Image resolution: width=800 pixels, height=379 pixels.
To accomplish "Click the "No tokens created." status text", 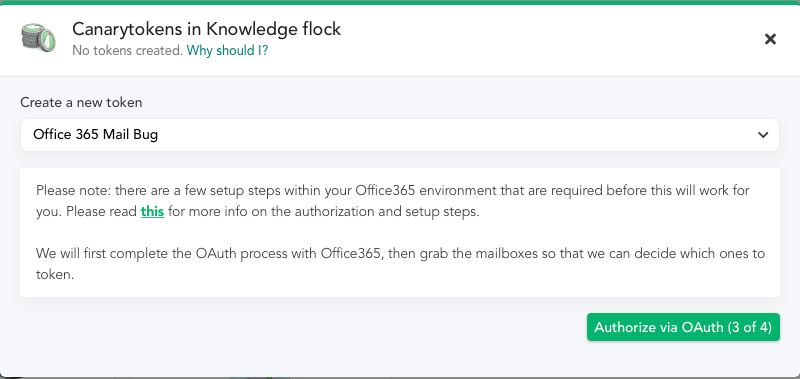I will point(128,50).
